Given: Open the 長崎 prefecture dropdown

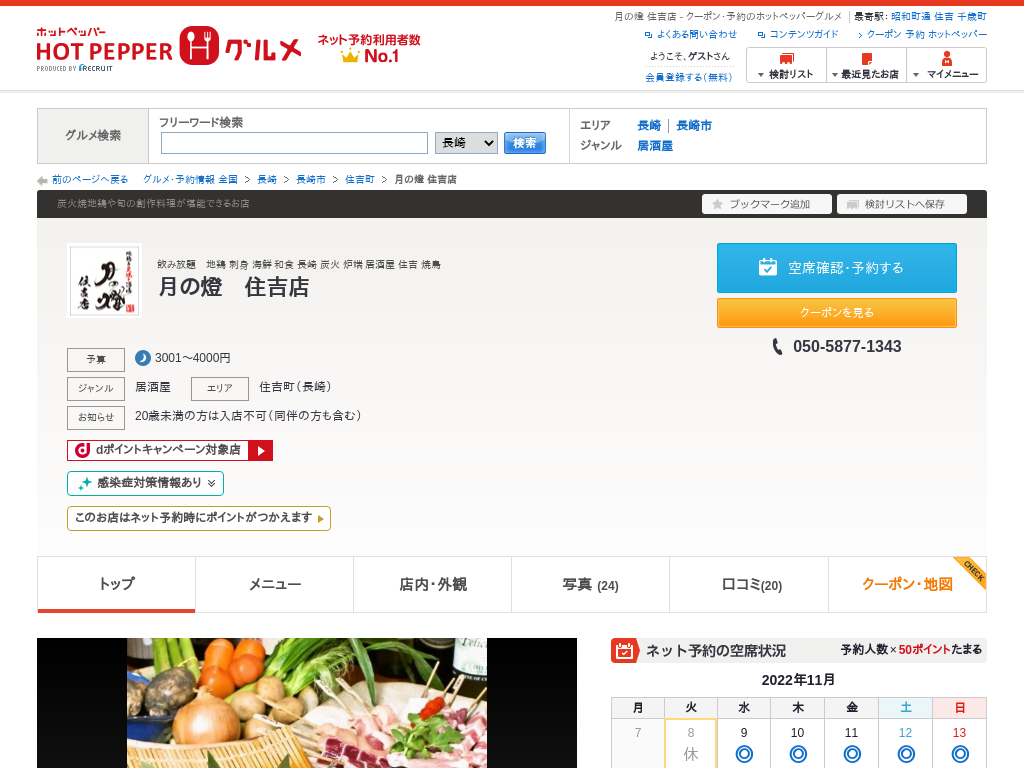Looking at the screenshot, I should pos(466,143).
